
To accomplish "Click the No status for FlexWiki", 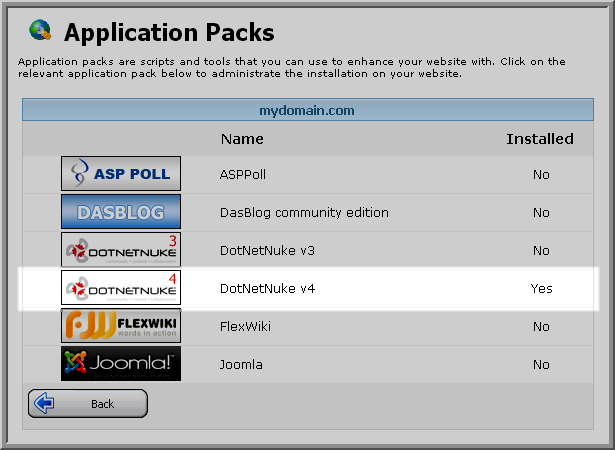I will pyautogui.click(x=541, y=327).
